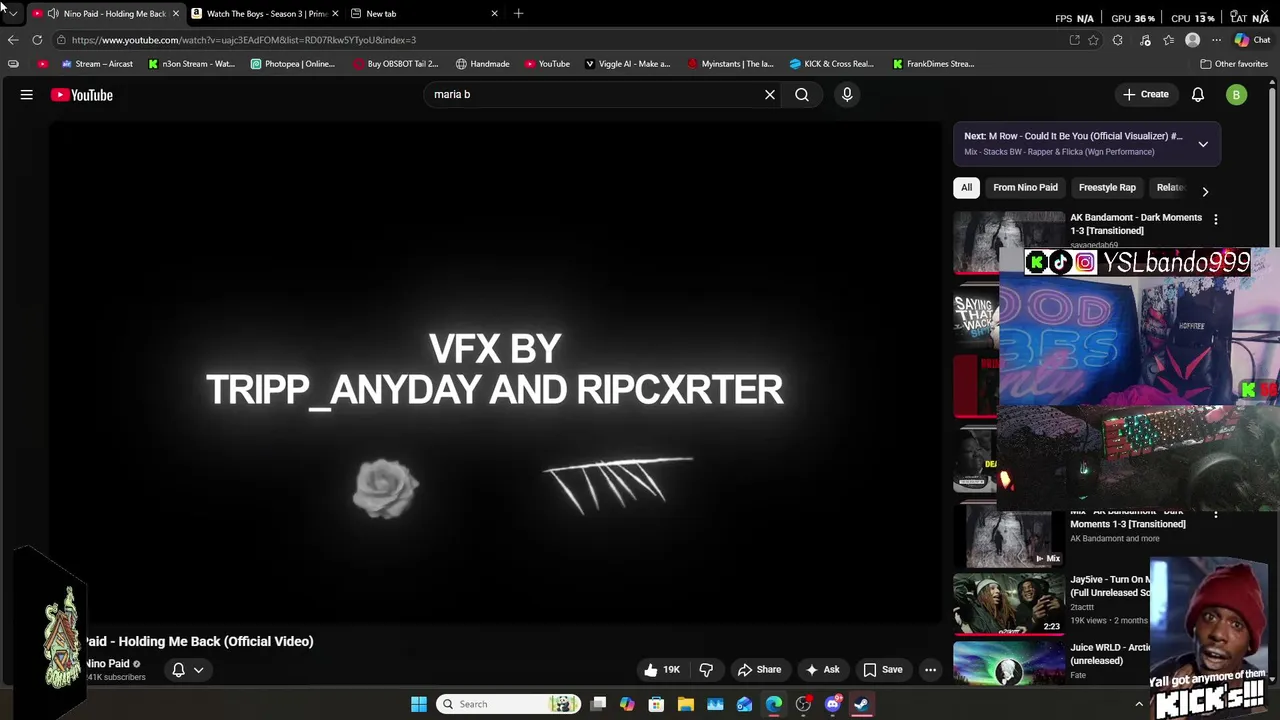The height and width of the screenshot is (720, 1280).
Task: Open favorites list icon
Action: (1168, 40)
